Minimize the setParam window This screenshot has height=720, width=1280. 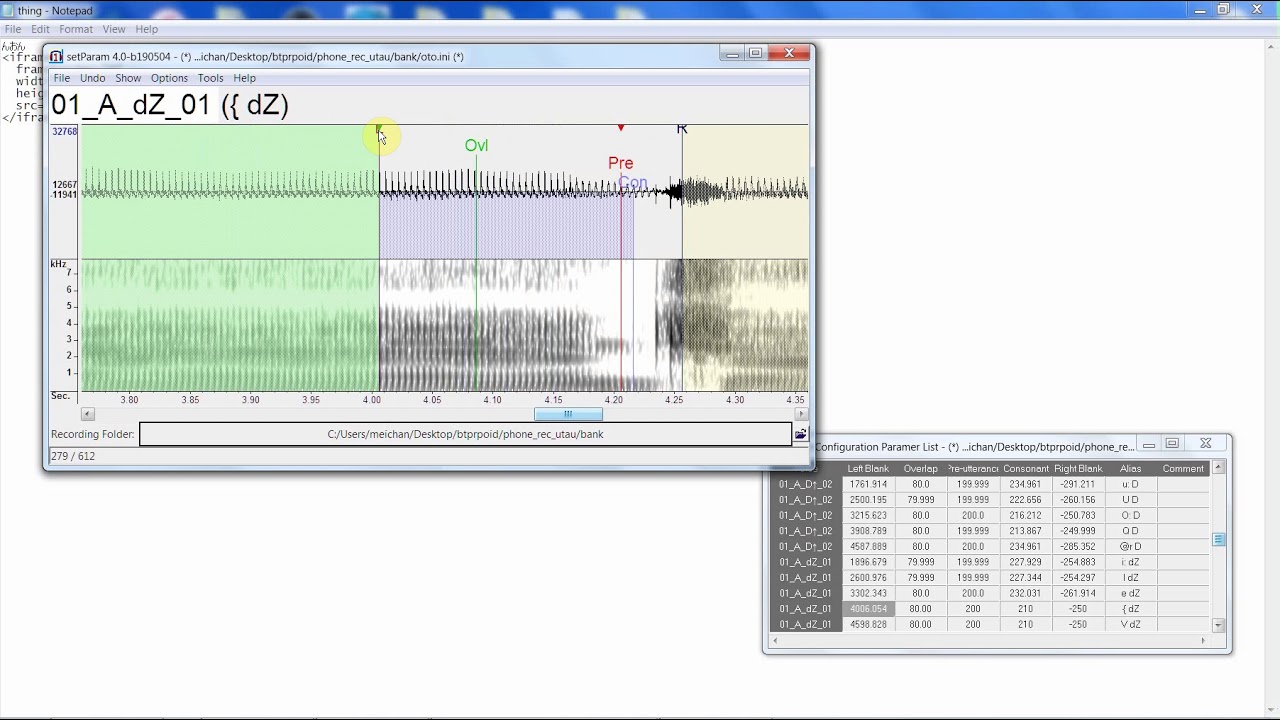[x=732, y=54]
